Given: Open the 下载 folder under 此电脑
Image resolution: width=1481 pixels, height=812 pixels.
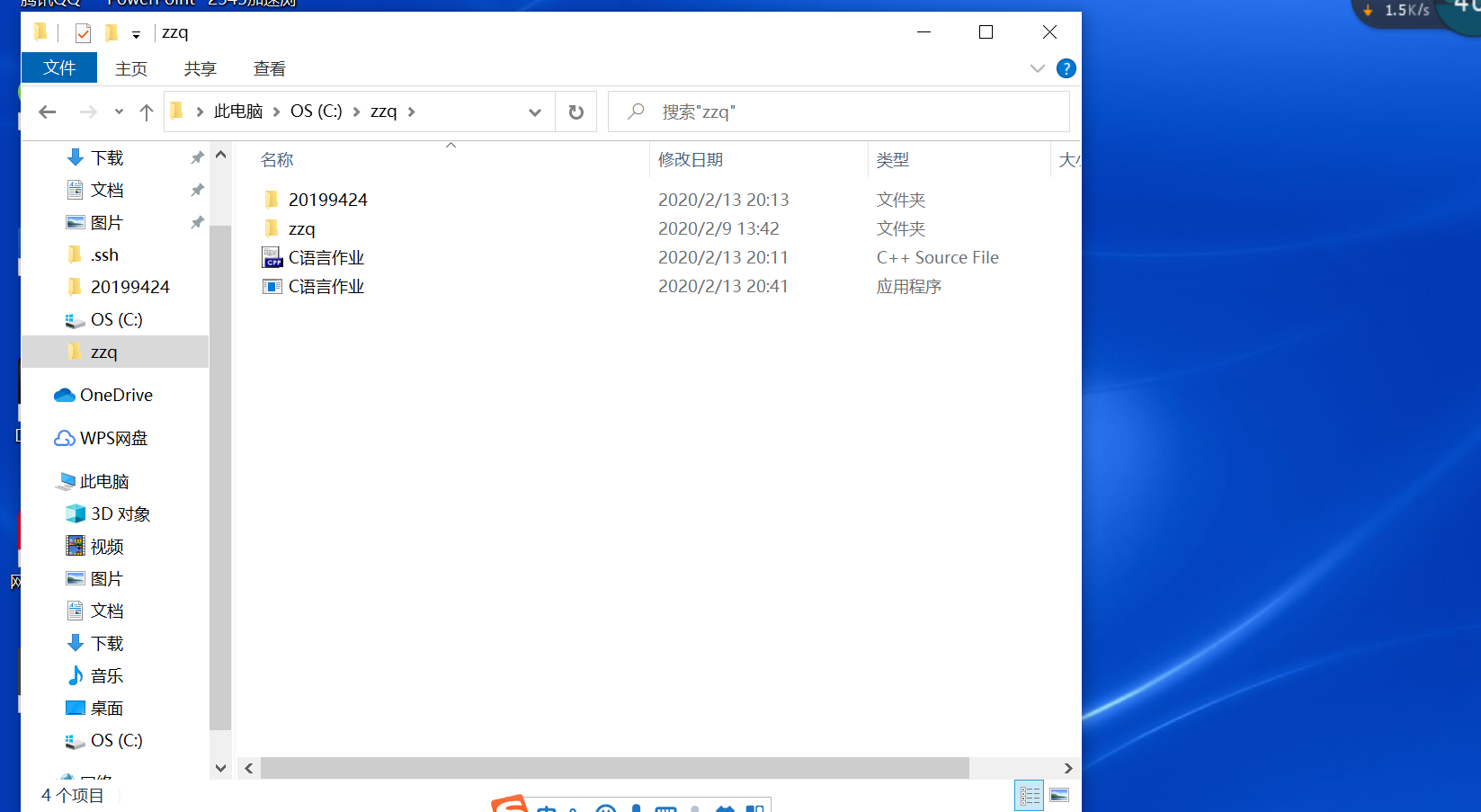Looking at the screenshot, I should [x=108, y=644].
